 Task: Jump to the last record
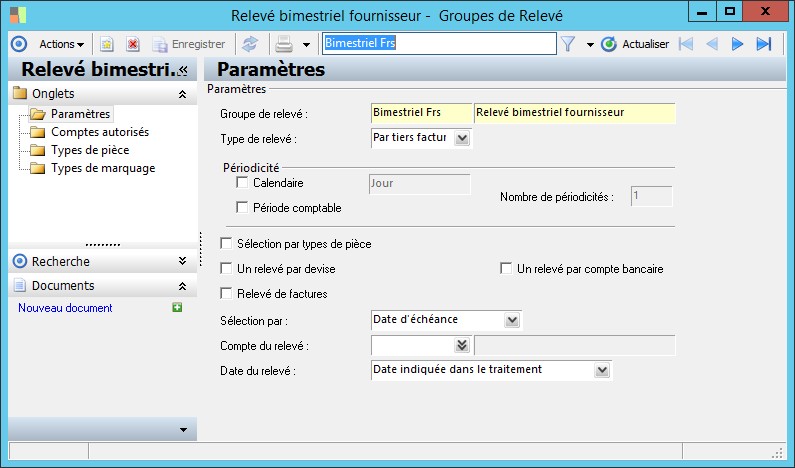pyautogui.click(x=763, y=44)
